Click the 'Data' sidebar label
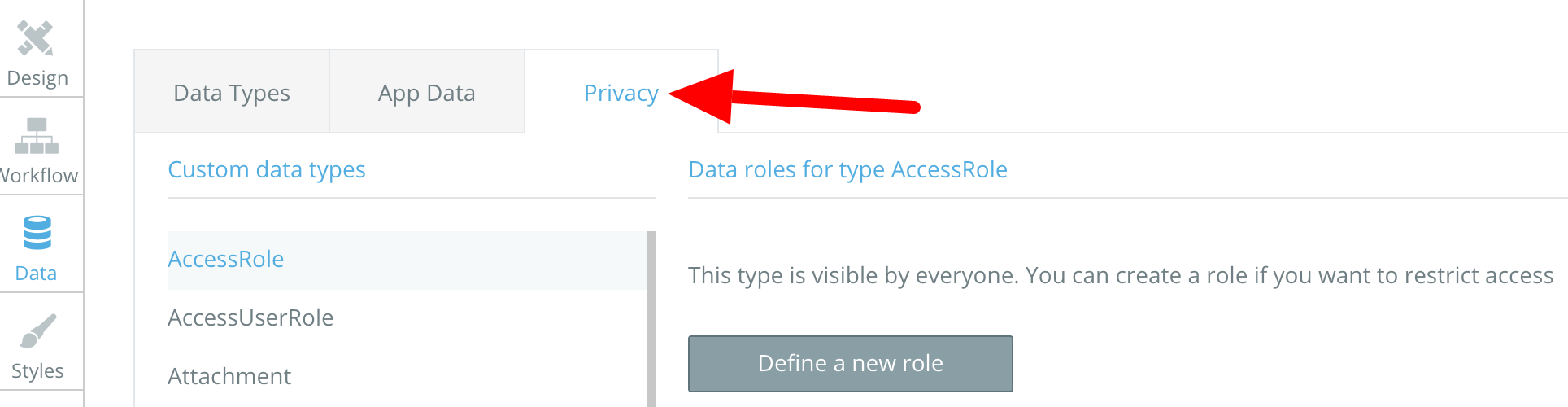This screenshot has width=1568, height=407. click(36, 274)
